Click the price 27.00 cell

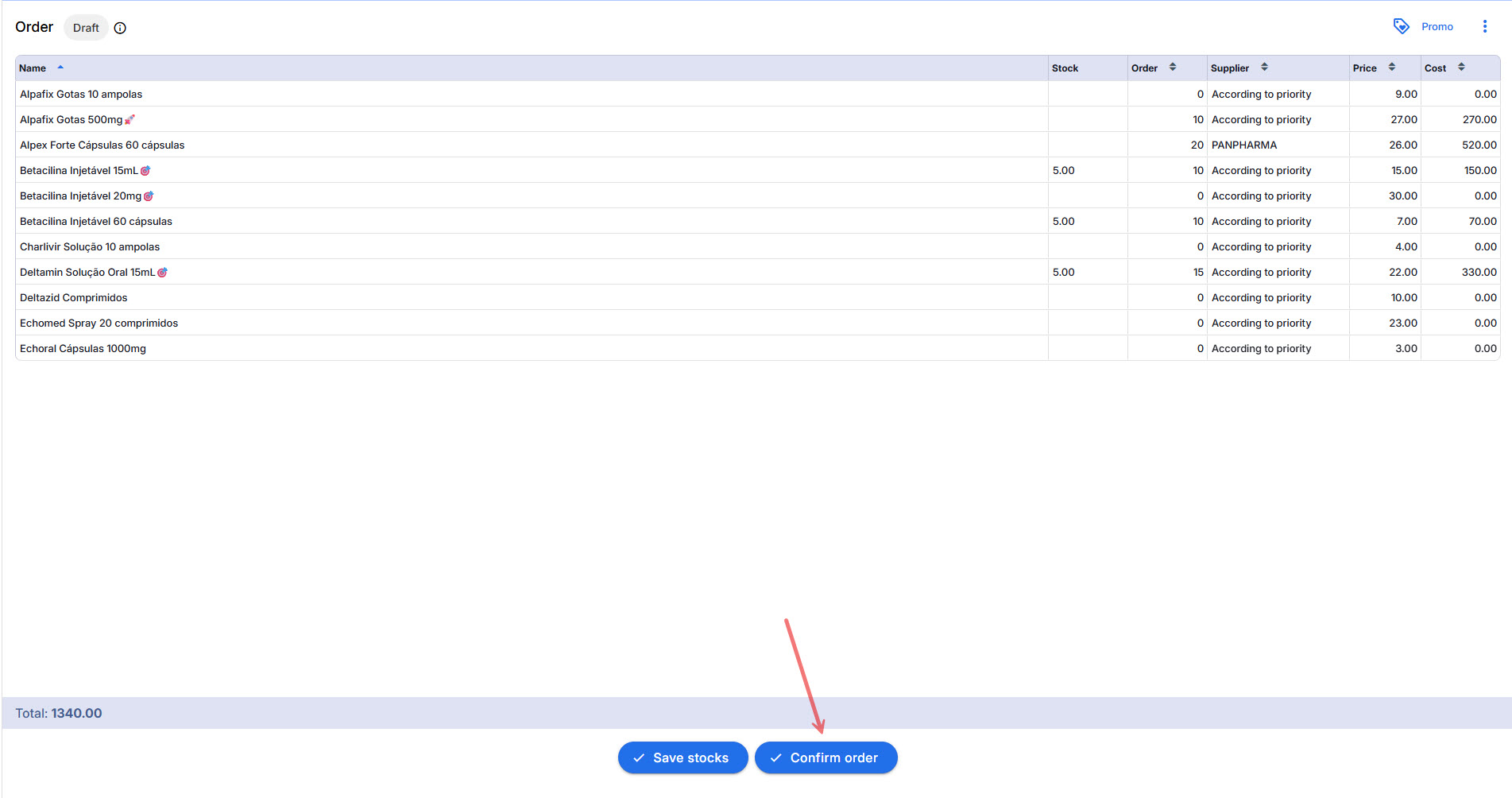click(1385, 119)
